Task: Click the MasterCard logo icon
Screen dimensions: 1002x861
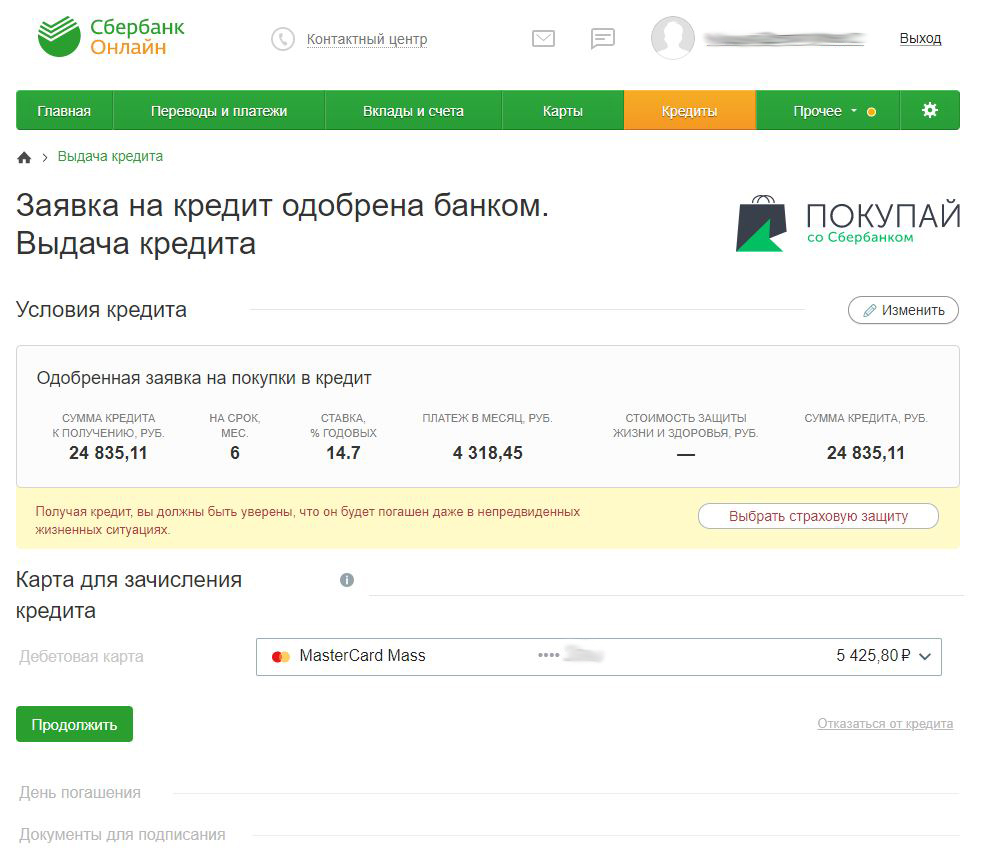Action: pos(281,656)
